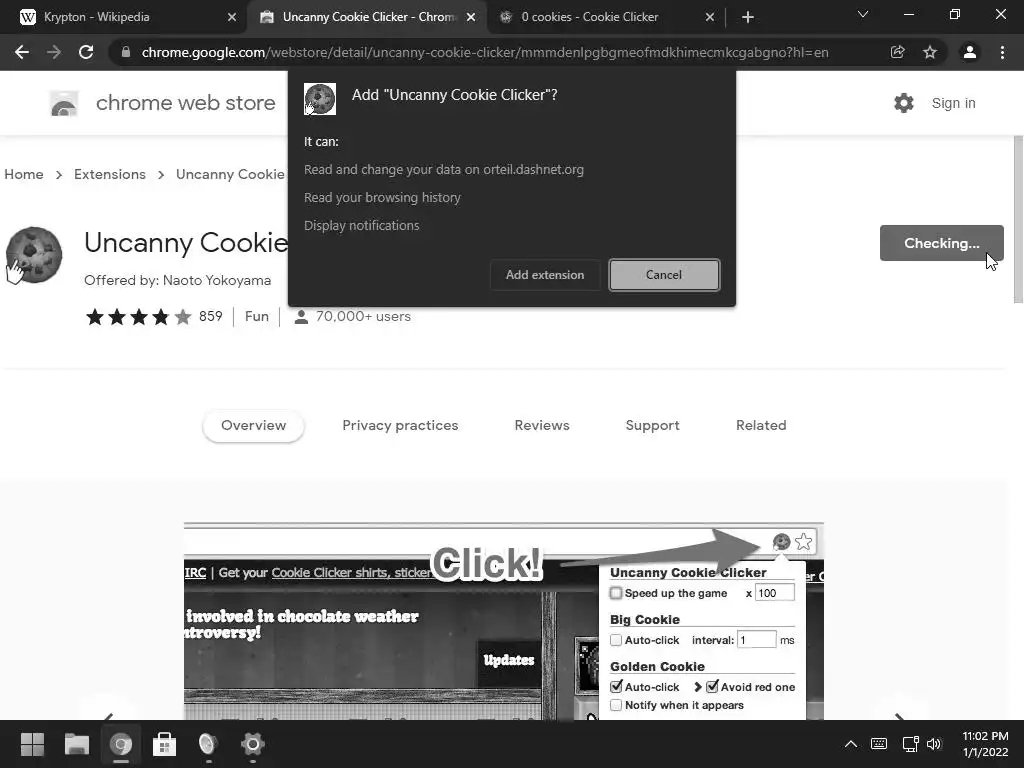Open the Chrome profile icon
1024x768 pixels.
[x=970, y=52]
